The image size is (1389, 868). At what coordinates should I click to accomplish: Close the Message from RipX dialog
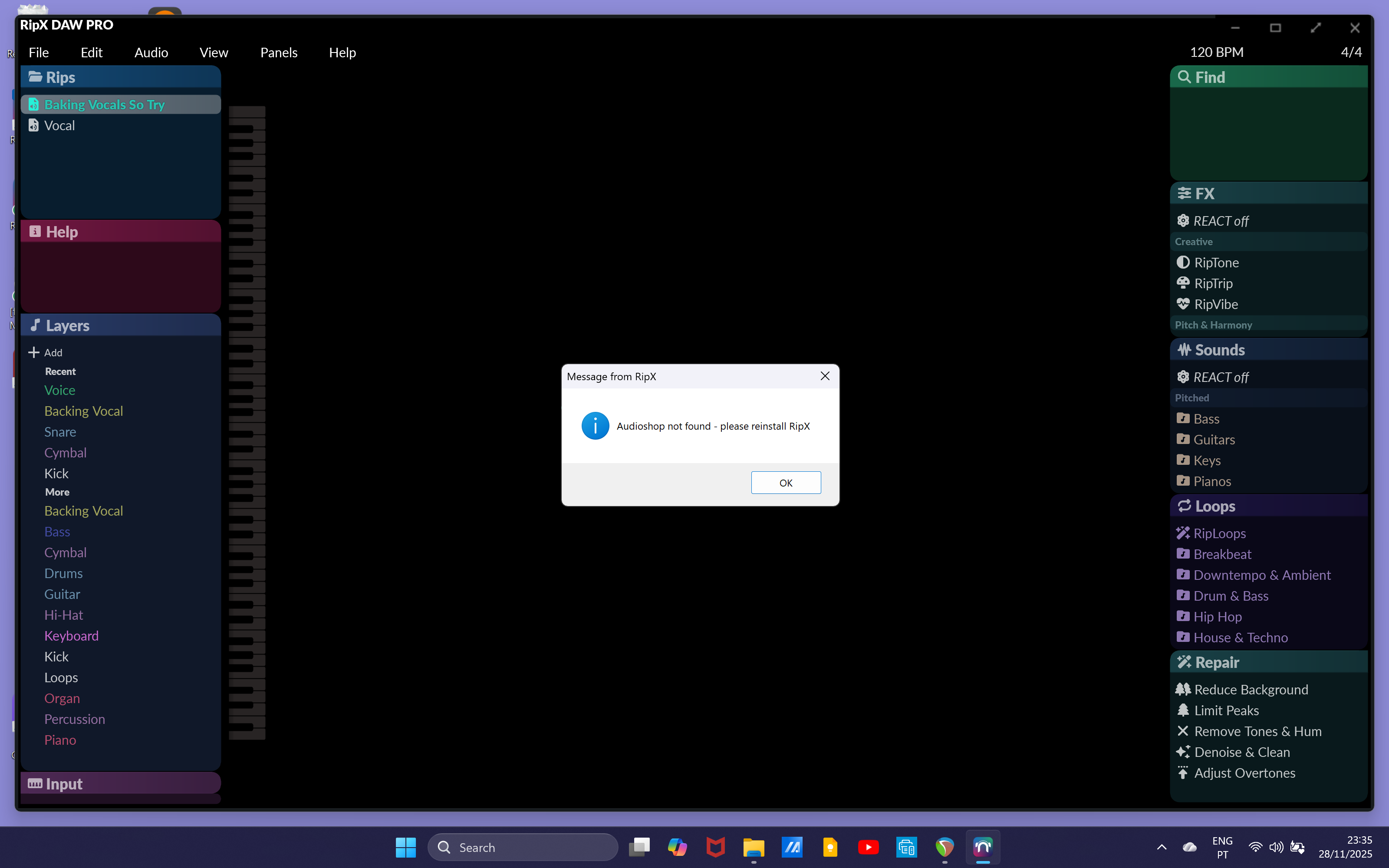[x=825, y=376]
